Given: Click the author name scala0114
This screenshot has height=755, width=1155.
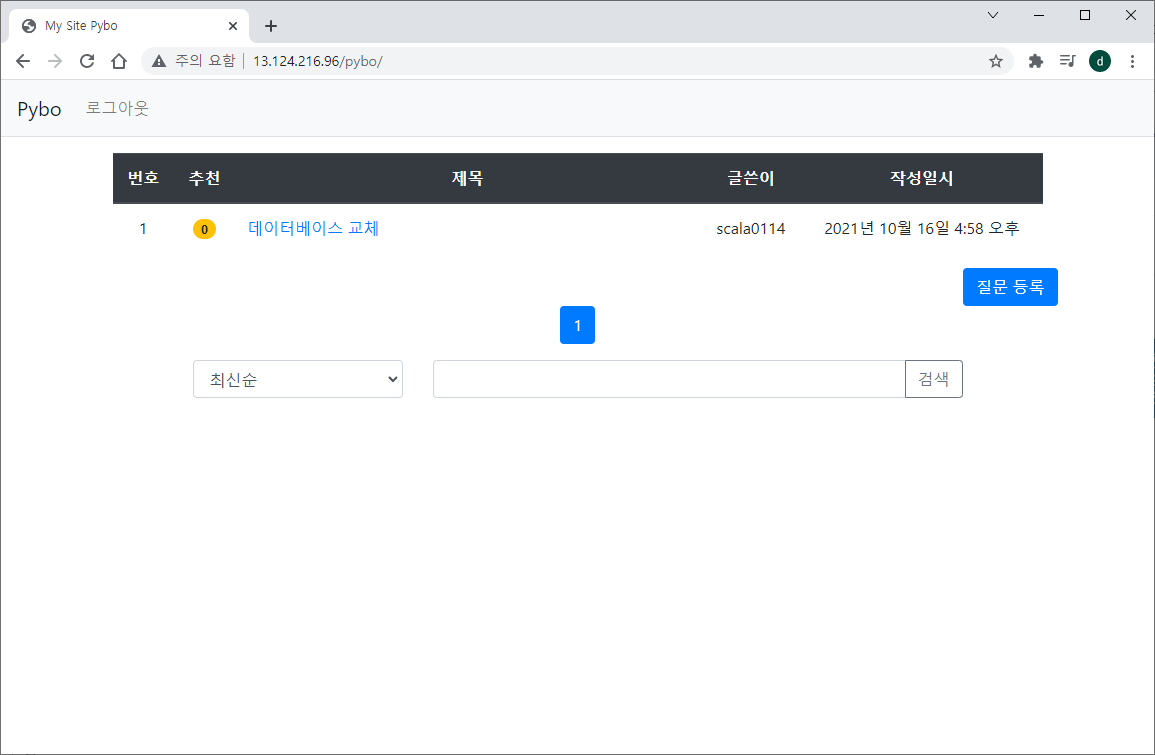Looking at the screenshot, I should click(x=751, y=228).
